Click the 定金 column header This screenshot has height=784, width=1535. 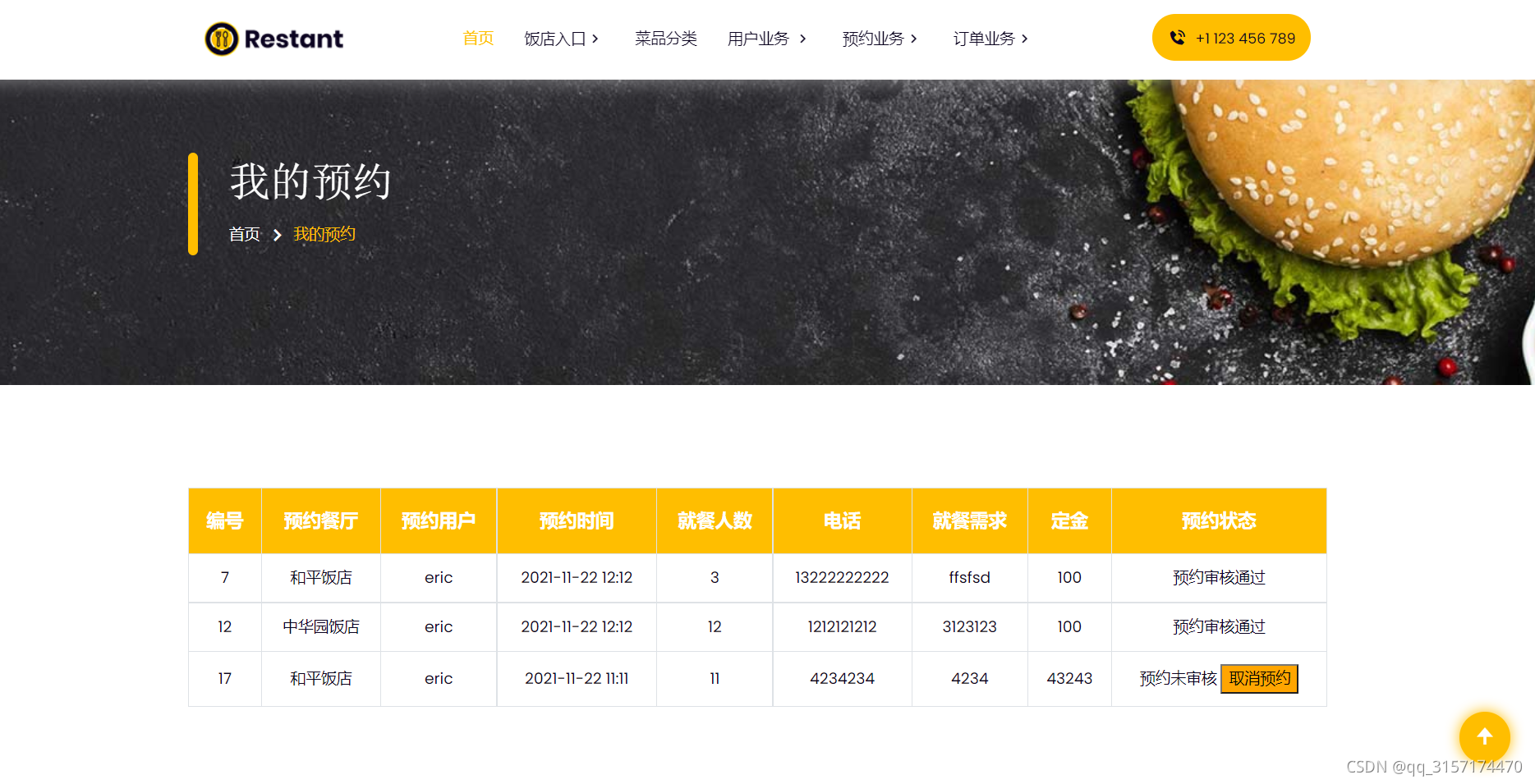1069,520
